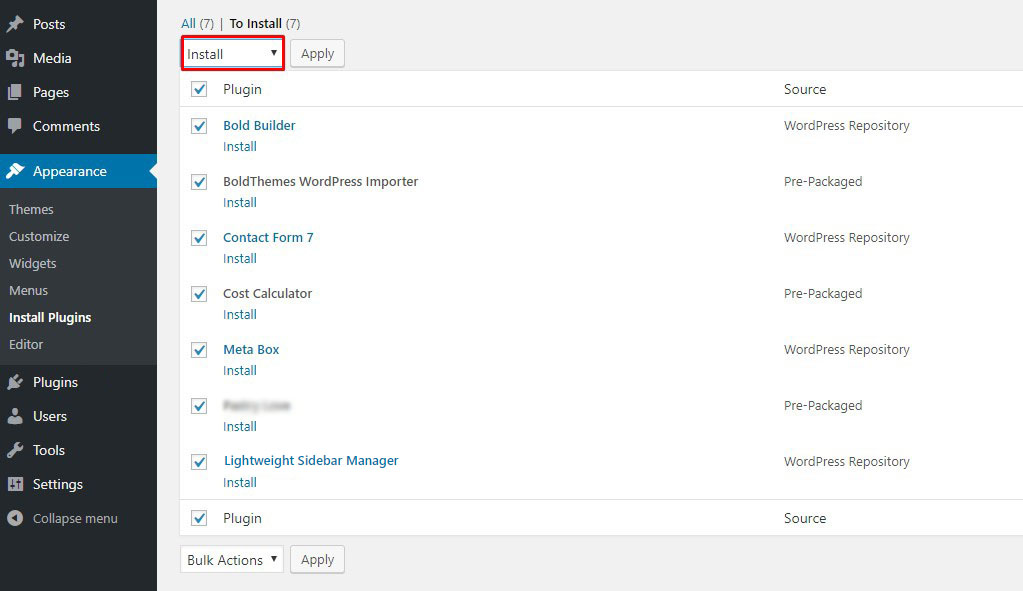Open the Bold Builder plugin link
The width and height of the screenshot is (1023, 591).
(x=259, y=125)
